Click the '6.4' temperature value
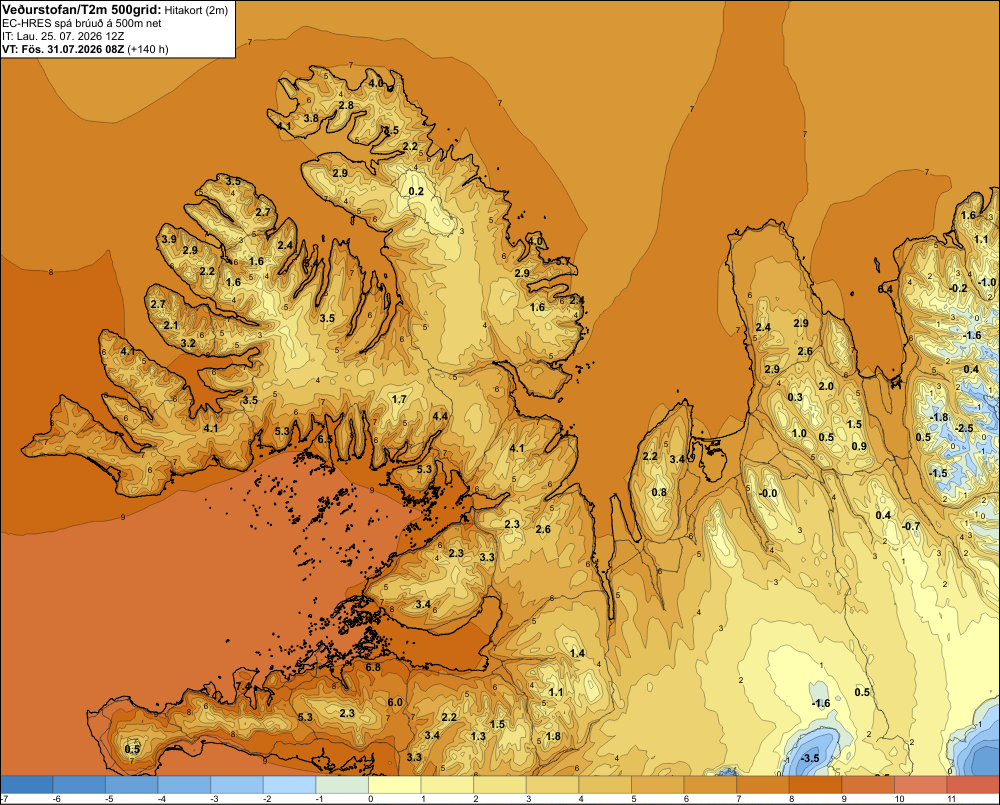This screenshot has width=1000, height=805. pos(885,289)
